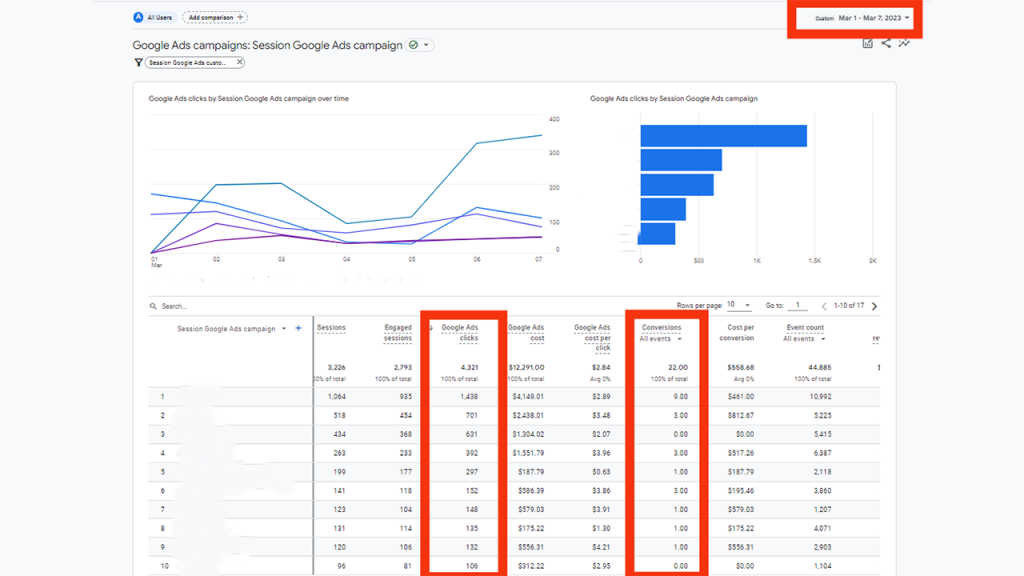The width and height of the screenshot is (1024, 576).
Task: Click the Conversions column header
Action: (x=661, y=328)
